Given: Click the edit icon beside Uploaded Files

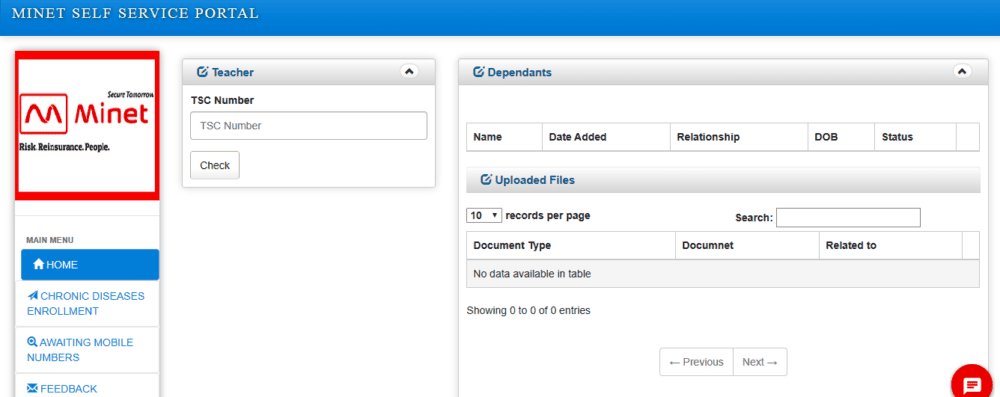Looking at the screenshot, I should (x=486, y=180).
